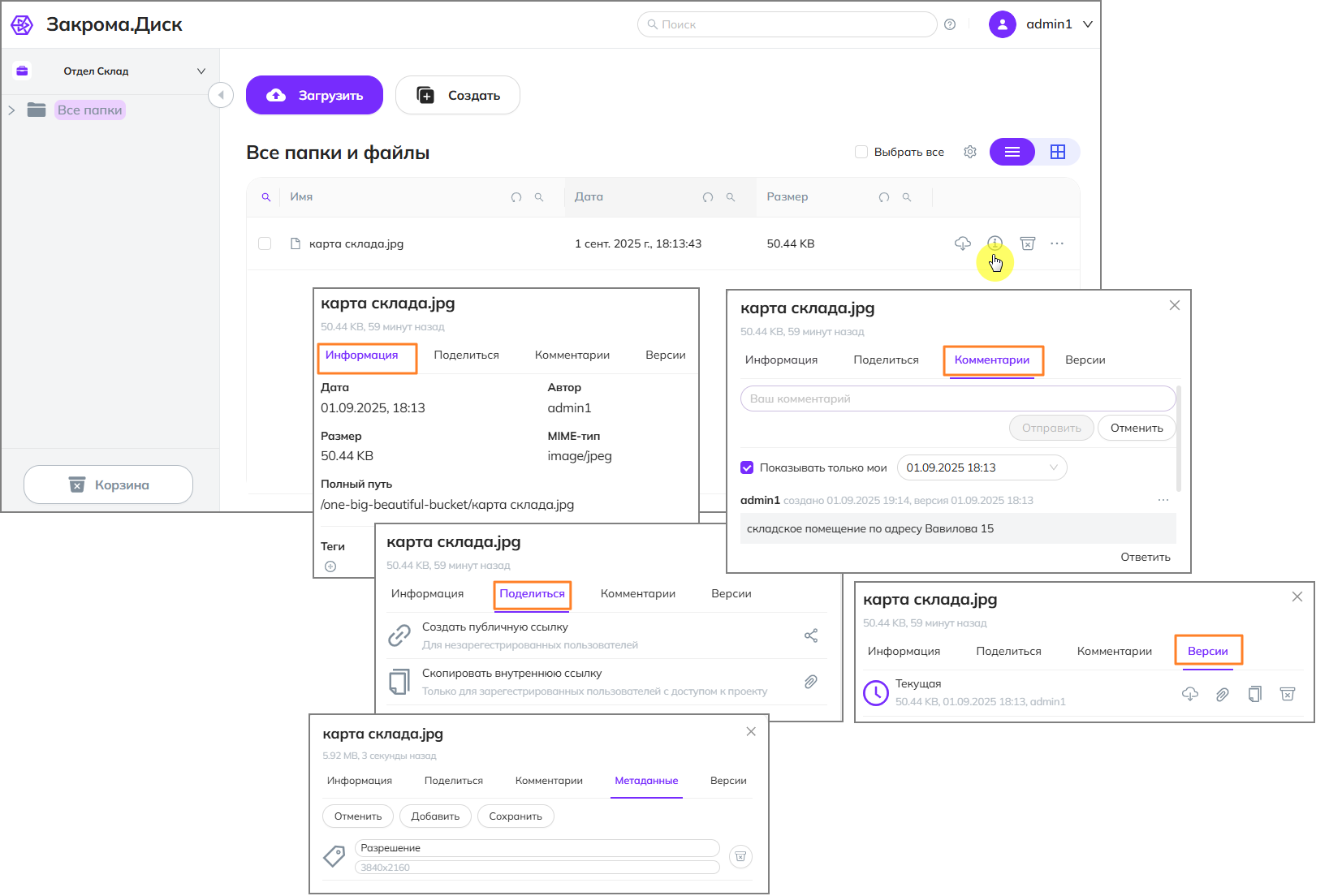Image resolution: width=1329 pixels, height=896 pixels.
Task: Open table settings gear icon
Action: pyautogui.click(x=970, y=152)
